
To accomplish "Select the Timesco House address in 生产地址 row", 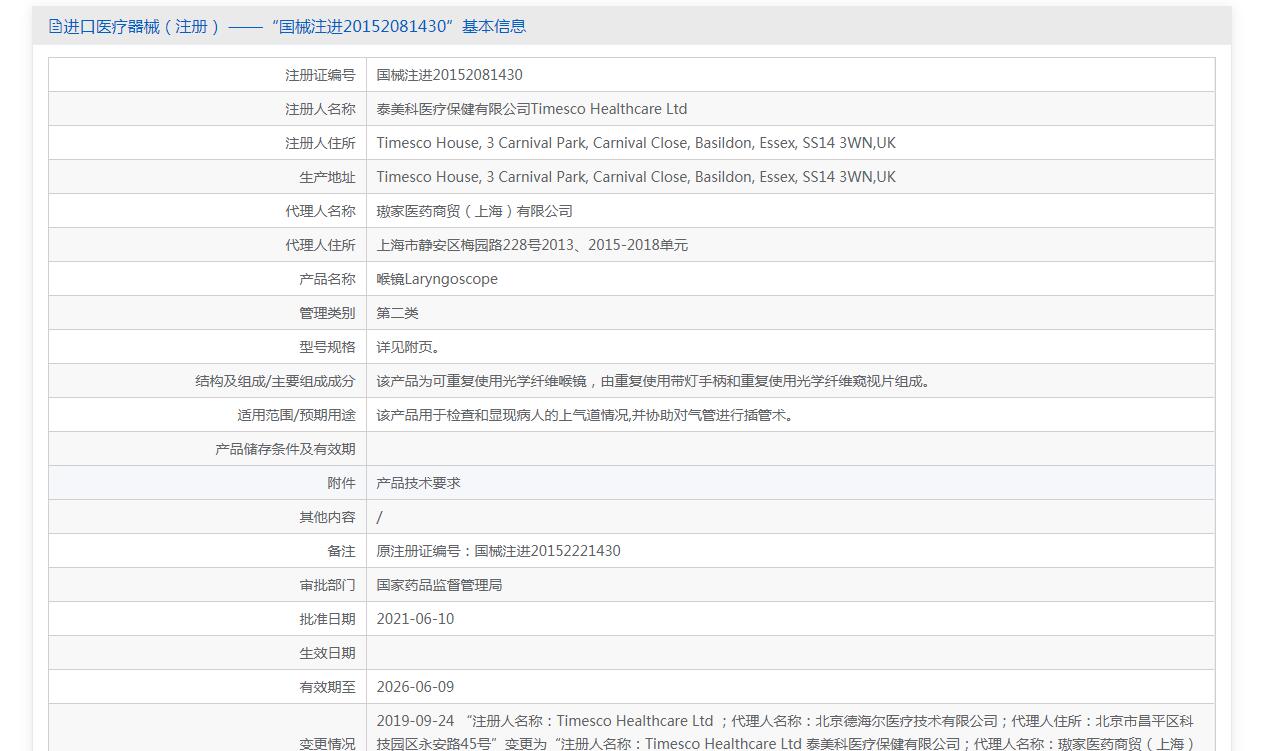I will click(636, 177).
